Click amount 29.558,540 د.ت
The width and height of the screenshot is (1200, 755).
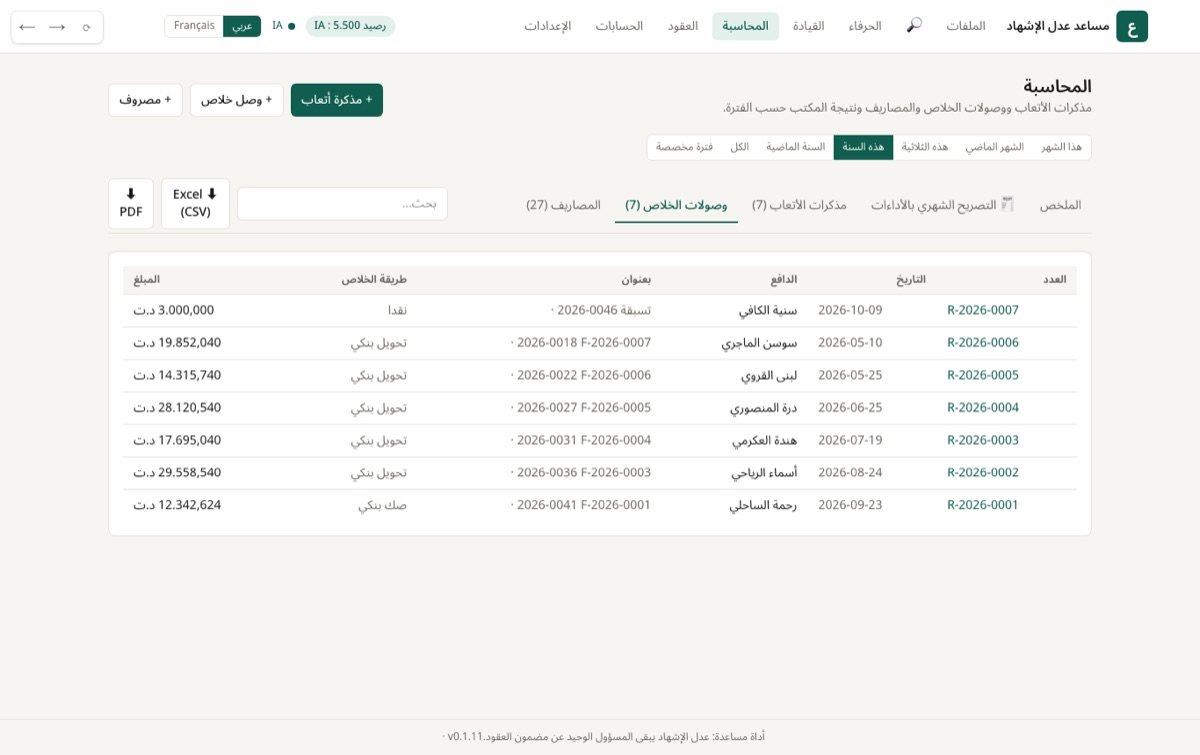(x=177, y=472)
